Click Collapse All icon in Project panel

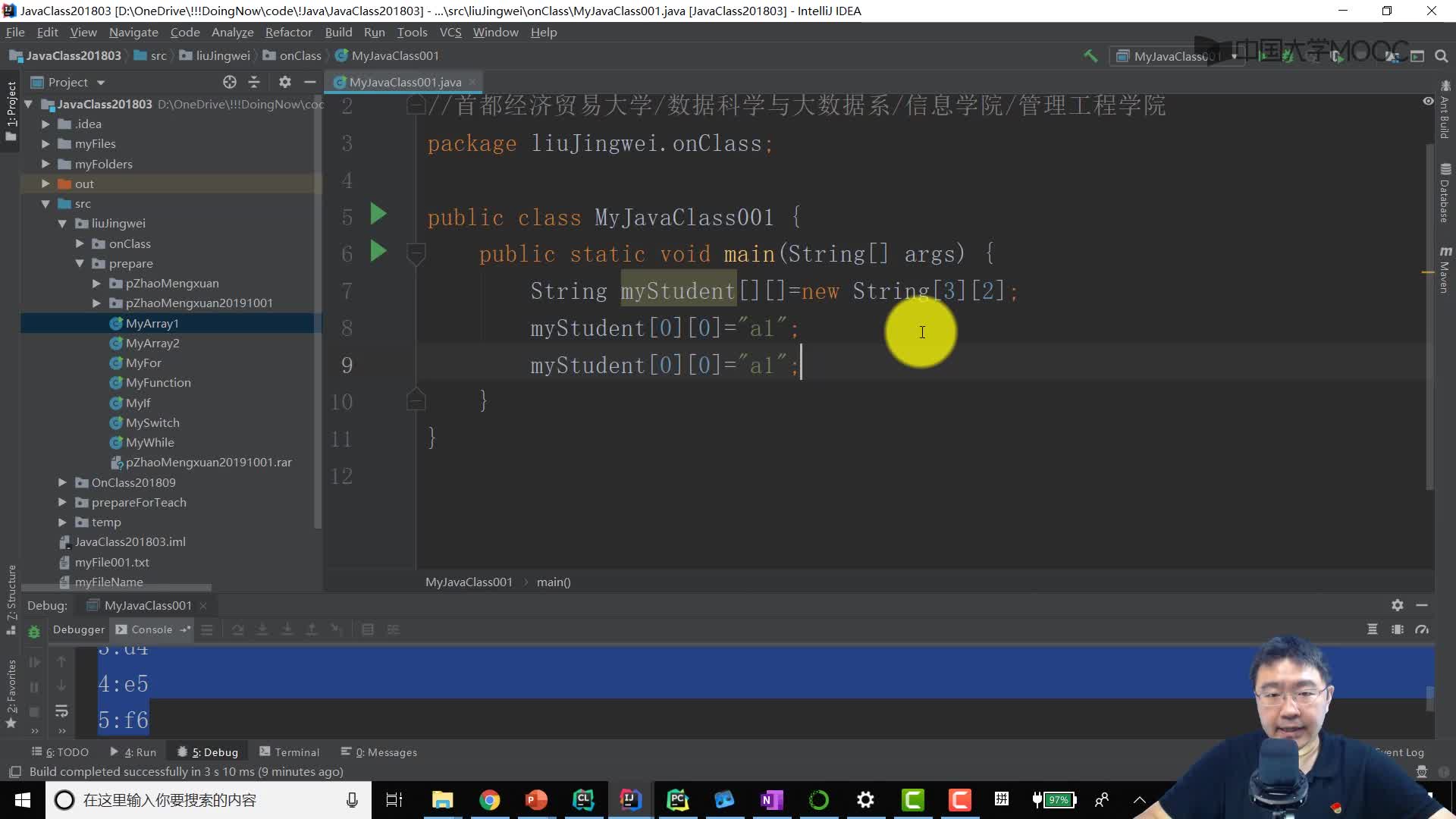tap(254, 82)
